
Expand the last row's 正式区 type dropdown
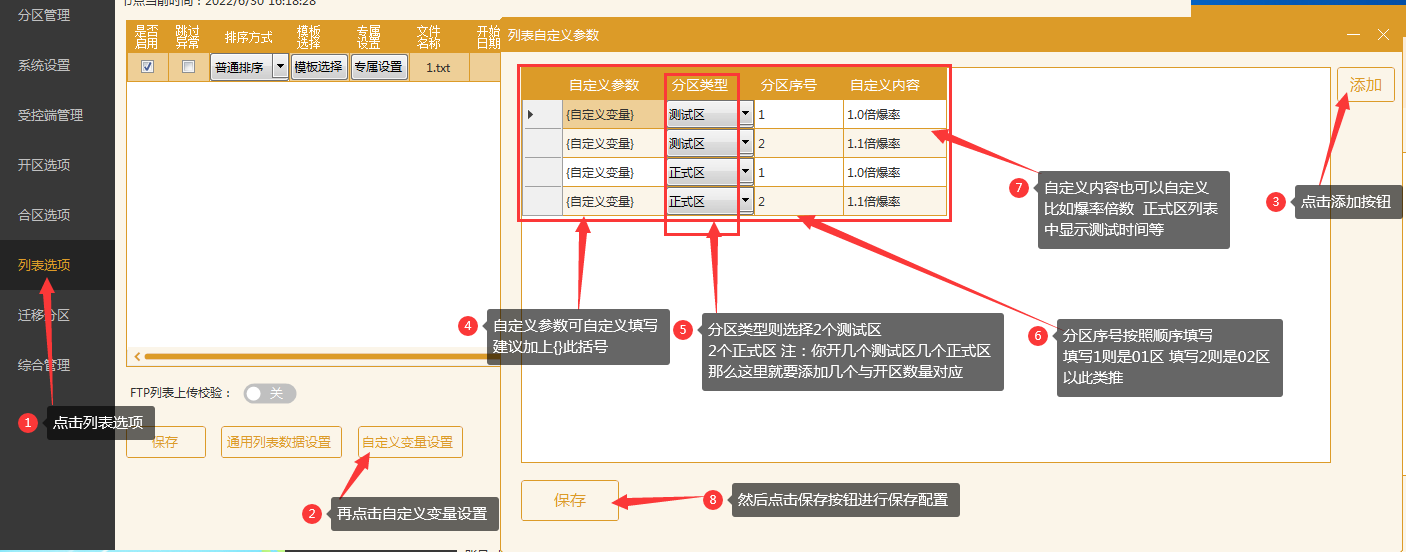[x=746, y=202]
